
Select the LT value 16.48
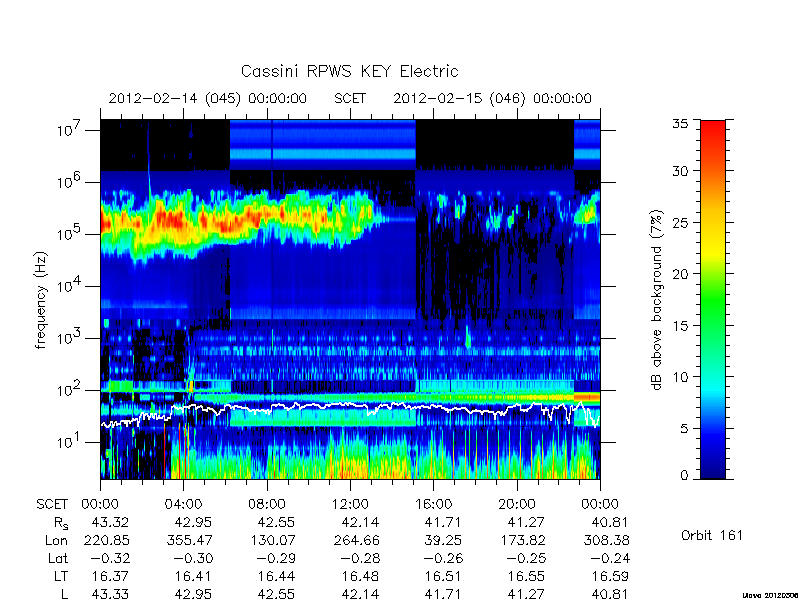coord(361,576)
